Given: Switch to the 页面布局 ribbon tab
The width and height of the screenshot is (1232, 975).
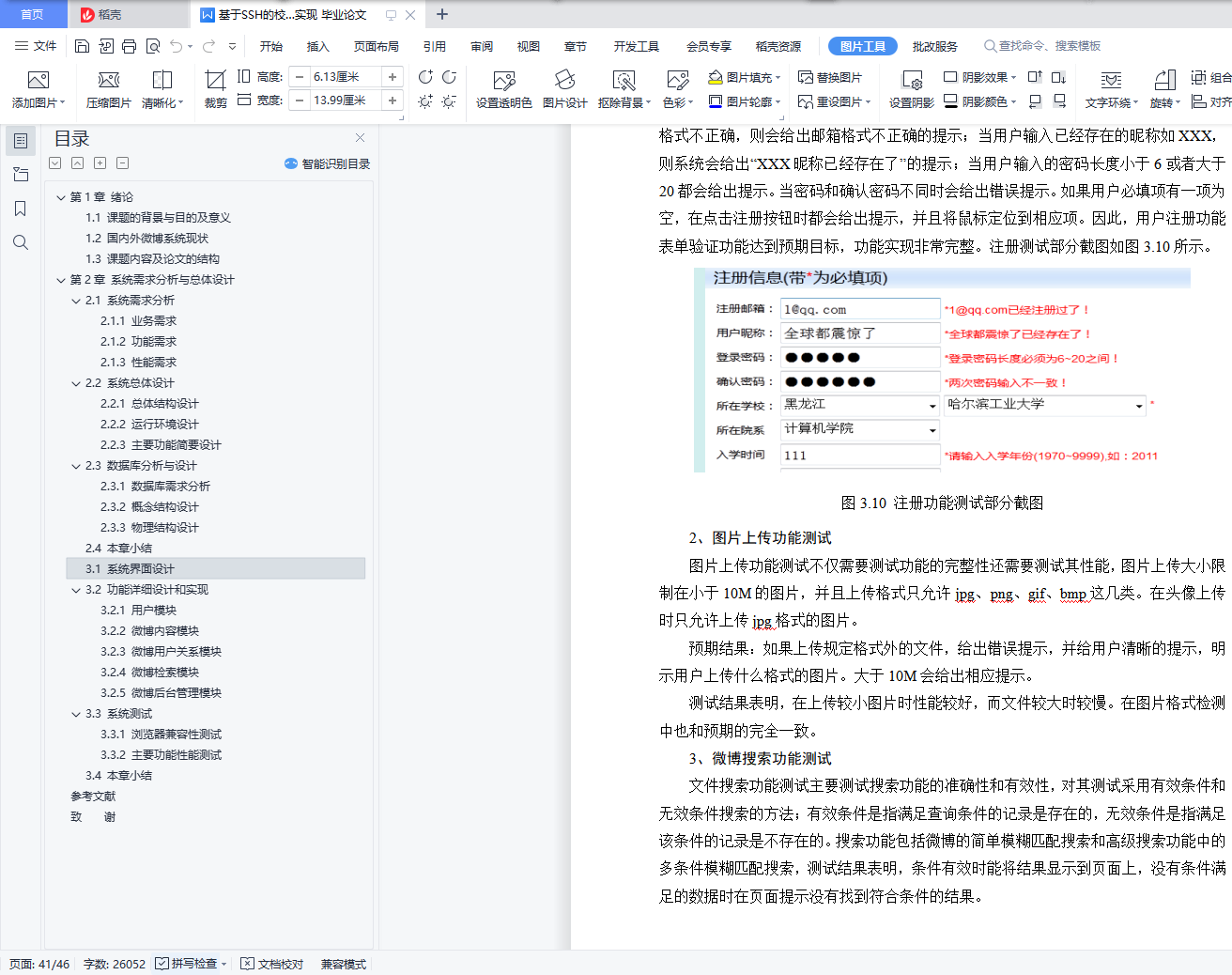Looking at the screenshot, I should pyautogui.click(x=377, y=46).
